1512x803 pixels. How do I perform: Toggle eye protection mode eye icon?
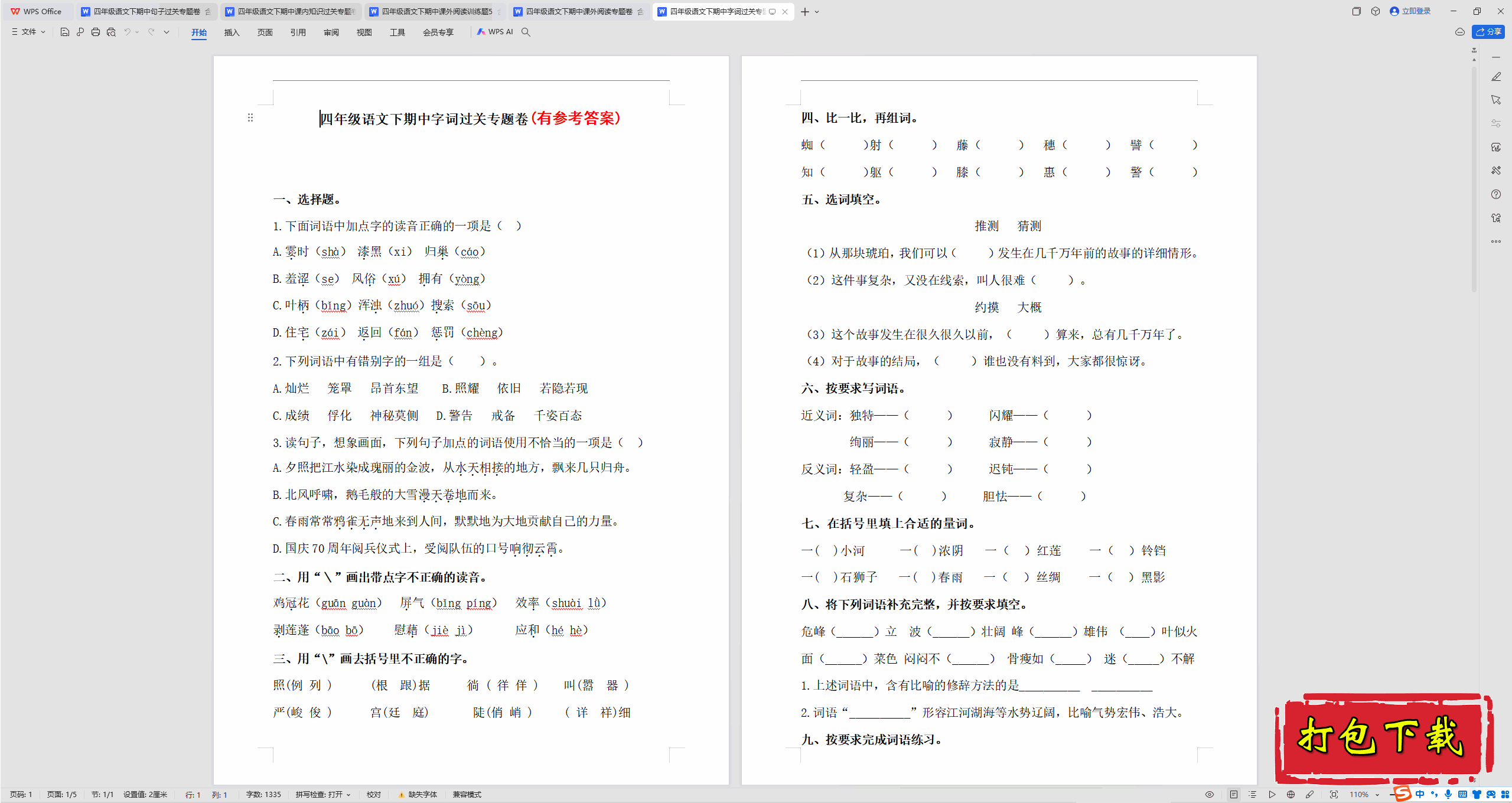(x=1210, y=795)
